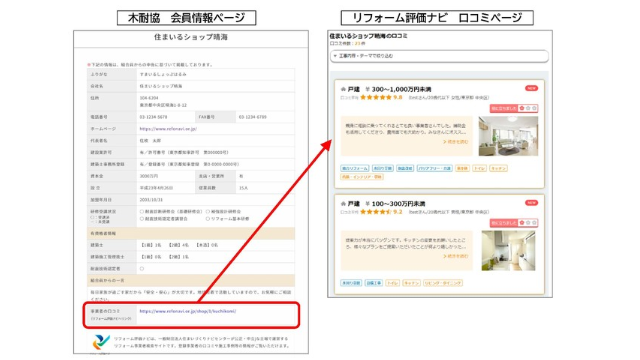Image resolution: width=640 pixels, height=360 pixels.
Task: Select バリアフリー・介護 tag
Action: tap(434, 168)
